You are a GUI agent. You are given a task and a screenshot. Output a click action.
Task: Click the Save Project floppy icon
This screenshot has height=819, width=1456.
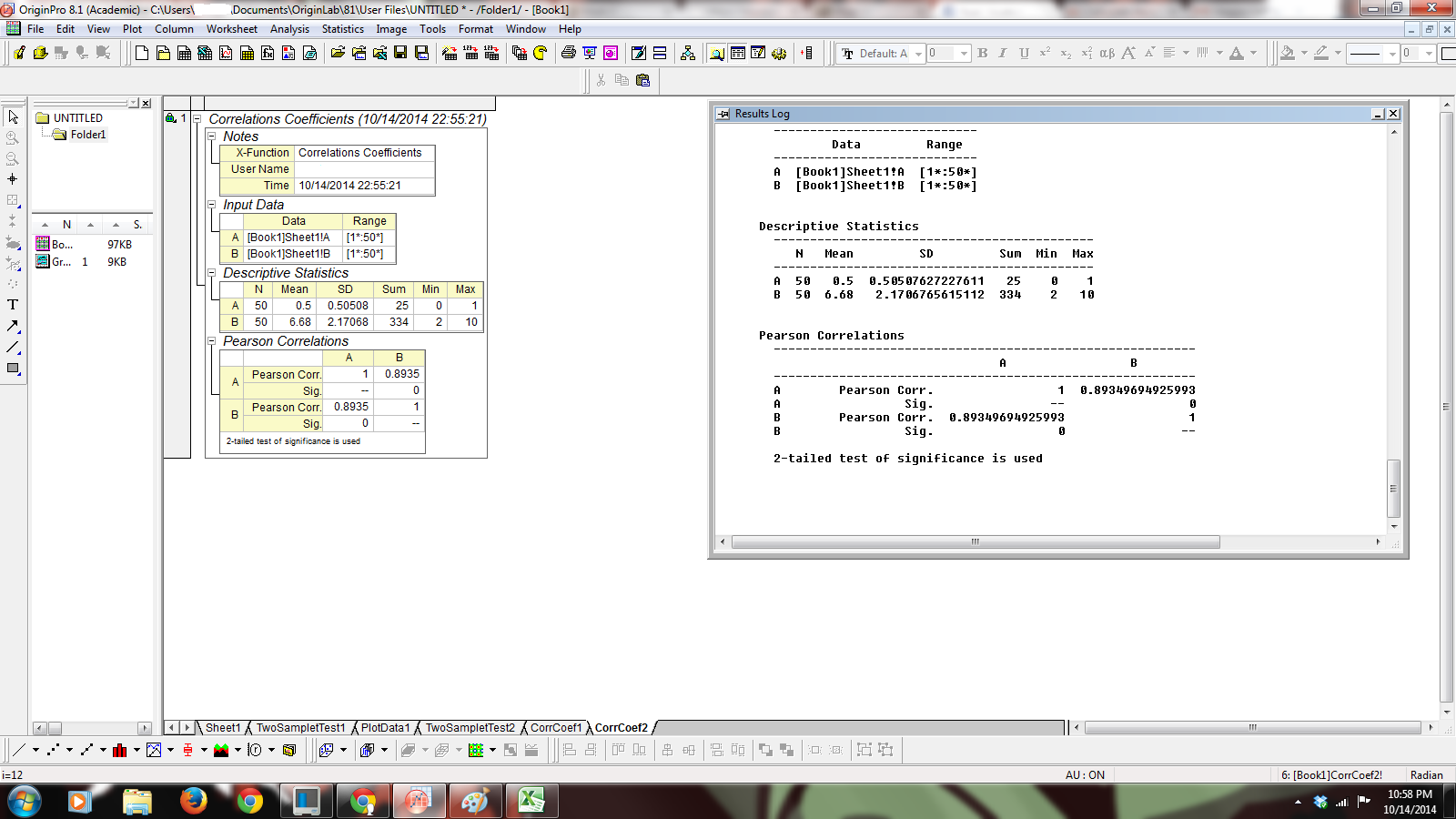click(x=399, y=54)
